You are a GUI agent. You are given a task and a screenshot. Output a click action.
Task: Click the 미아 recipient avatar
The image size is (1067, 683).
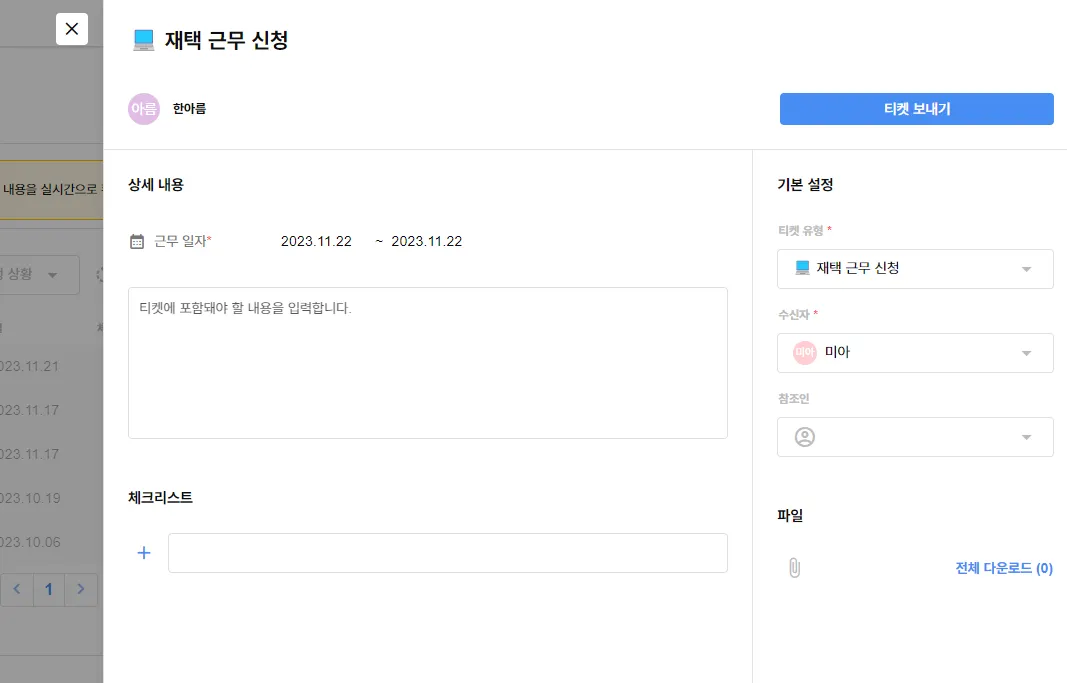(805, 353)
